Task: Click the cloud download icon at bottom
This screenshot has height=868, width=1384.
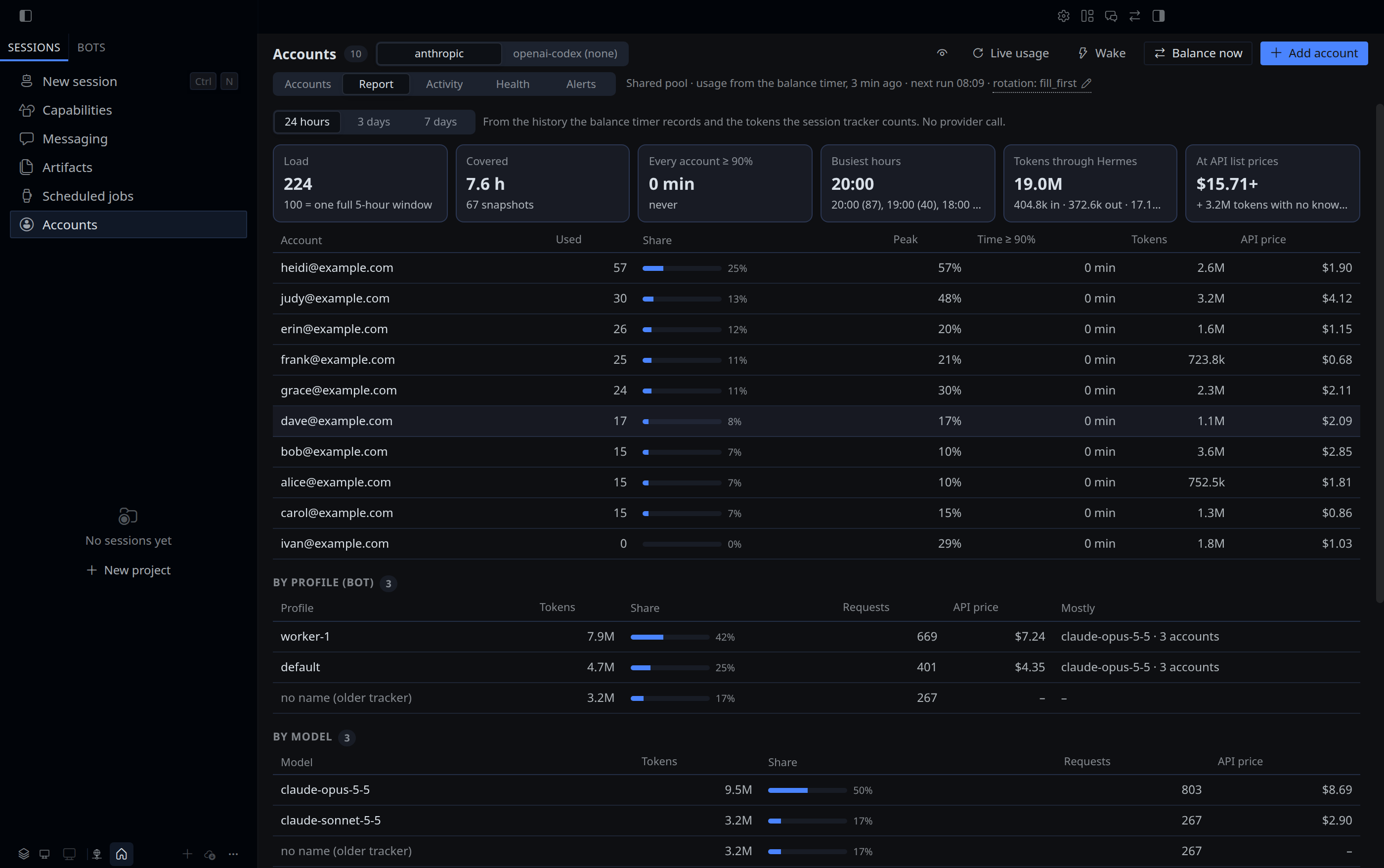Action: pos(210,854)
